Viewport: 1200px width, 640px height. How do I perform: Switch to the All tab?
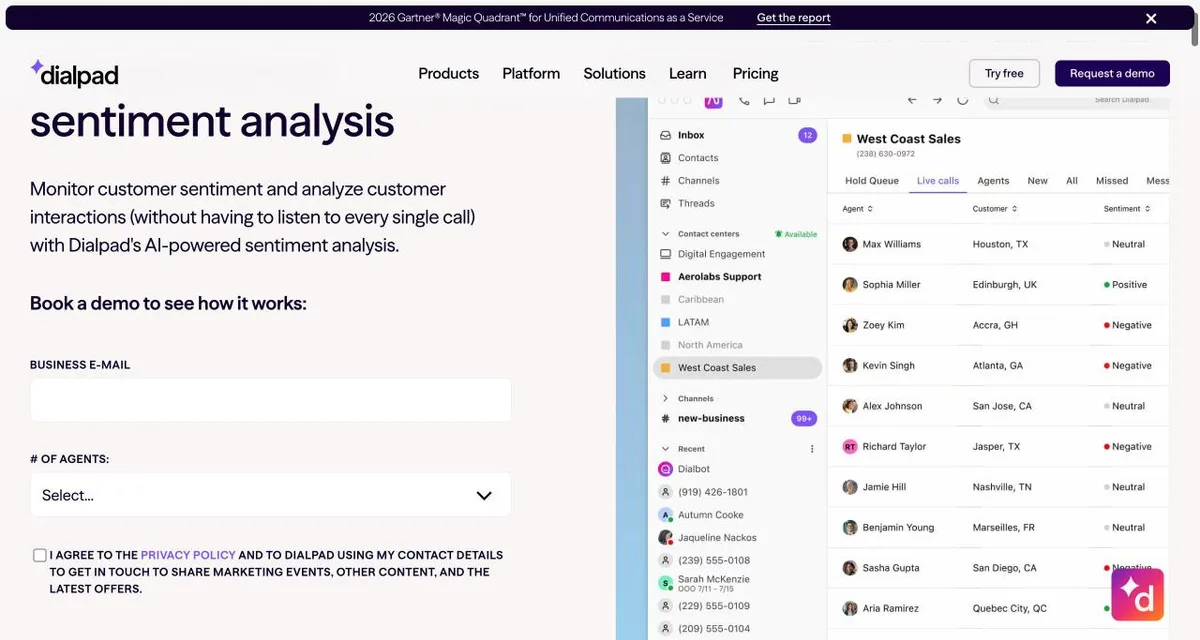click(1072, 181)
